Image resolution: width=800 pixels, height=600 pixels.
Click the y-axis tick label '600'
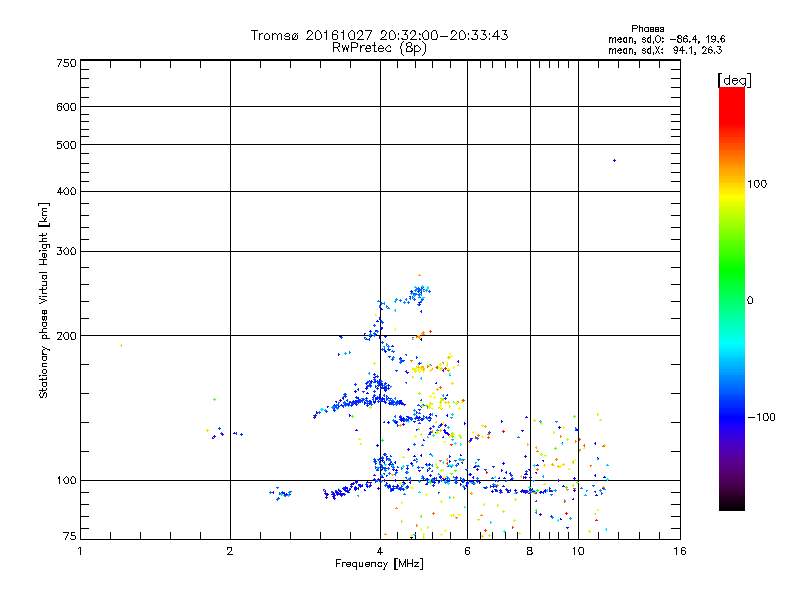click(66, 107)
